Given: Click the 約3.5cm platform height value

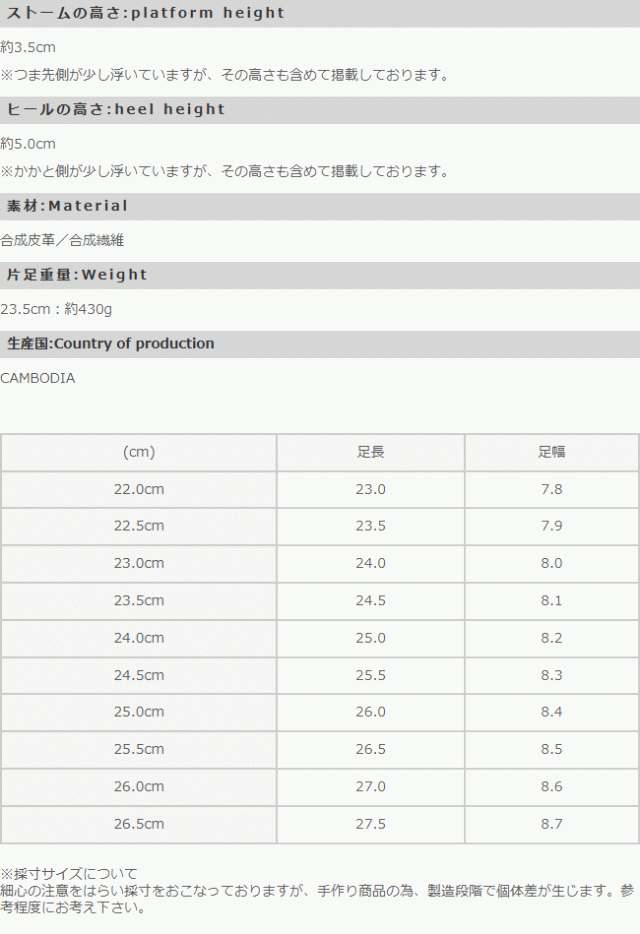Looking at the screenshot, I should tap(29, 47).
